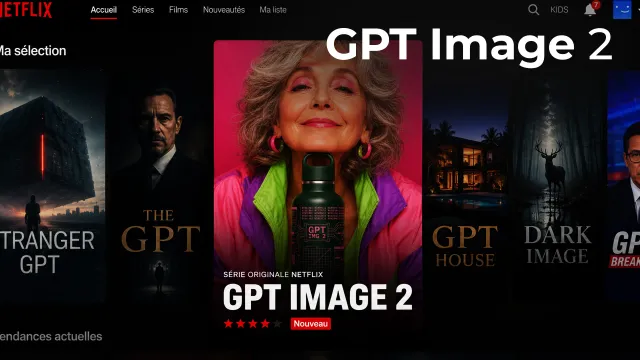Viewport: 640px width, 360px height.
Task: Click the red Nouveau badge
Action: point(311,324)
